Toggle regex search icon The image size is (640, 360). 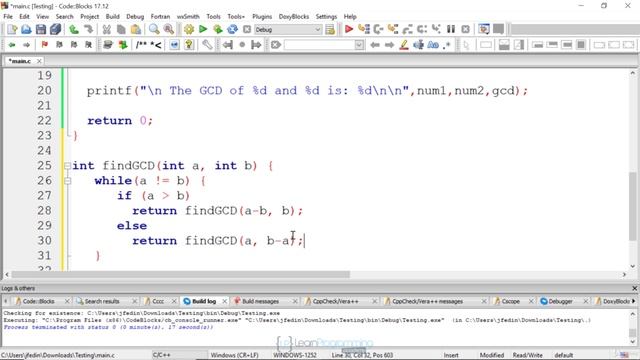pos(447,44)
